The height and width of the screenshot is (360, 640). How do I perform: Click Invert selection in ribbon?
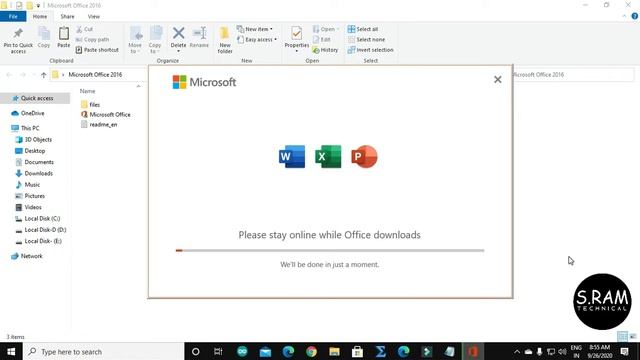click(x=371, y=50)
